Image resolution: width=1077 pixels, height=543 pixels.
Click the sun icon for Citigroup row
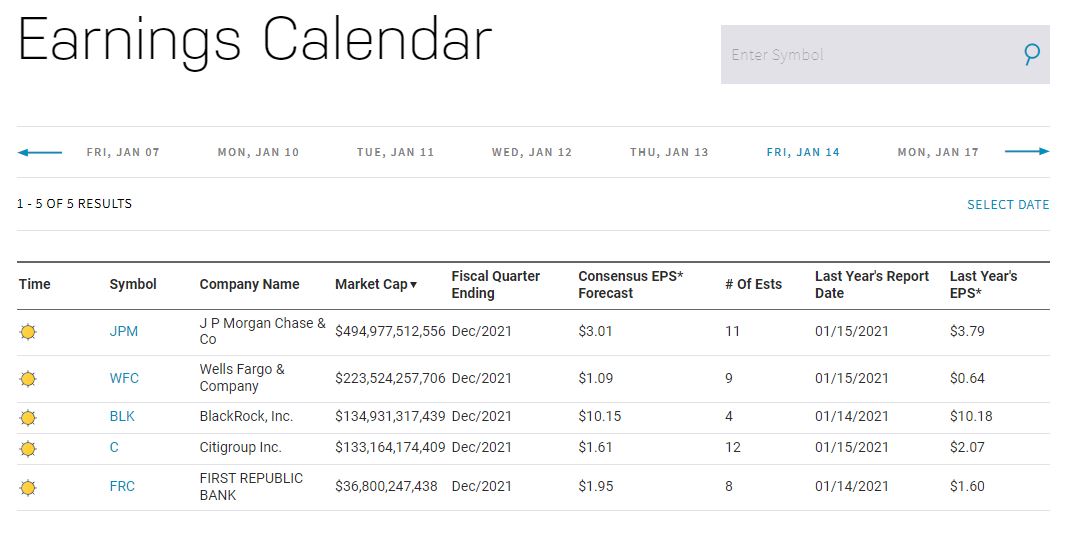[28, 448]
